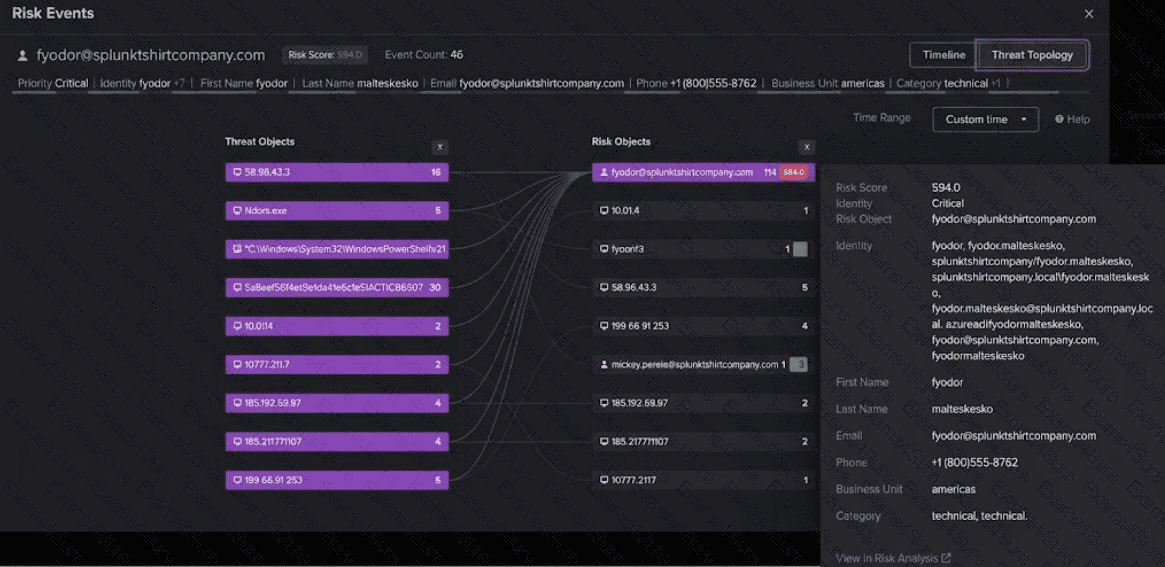Click person icon on mickey.pereie risk object
This screenshot has width=1165, height=567.
604,365
